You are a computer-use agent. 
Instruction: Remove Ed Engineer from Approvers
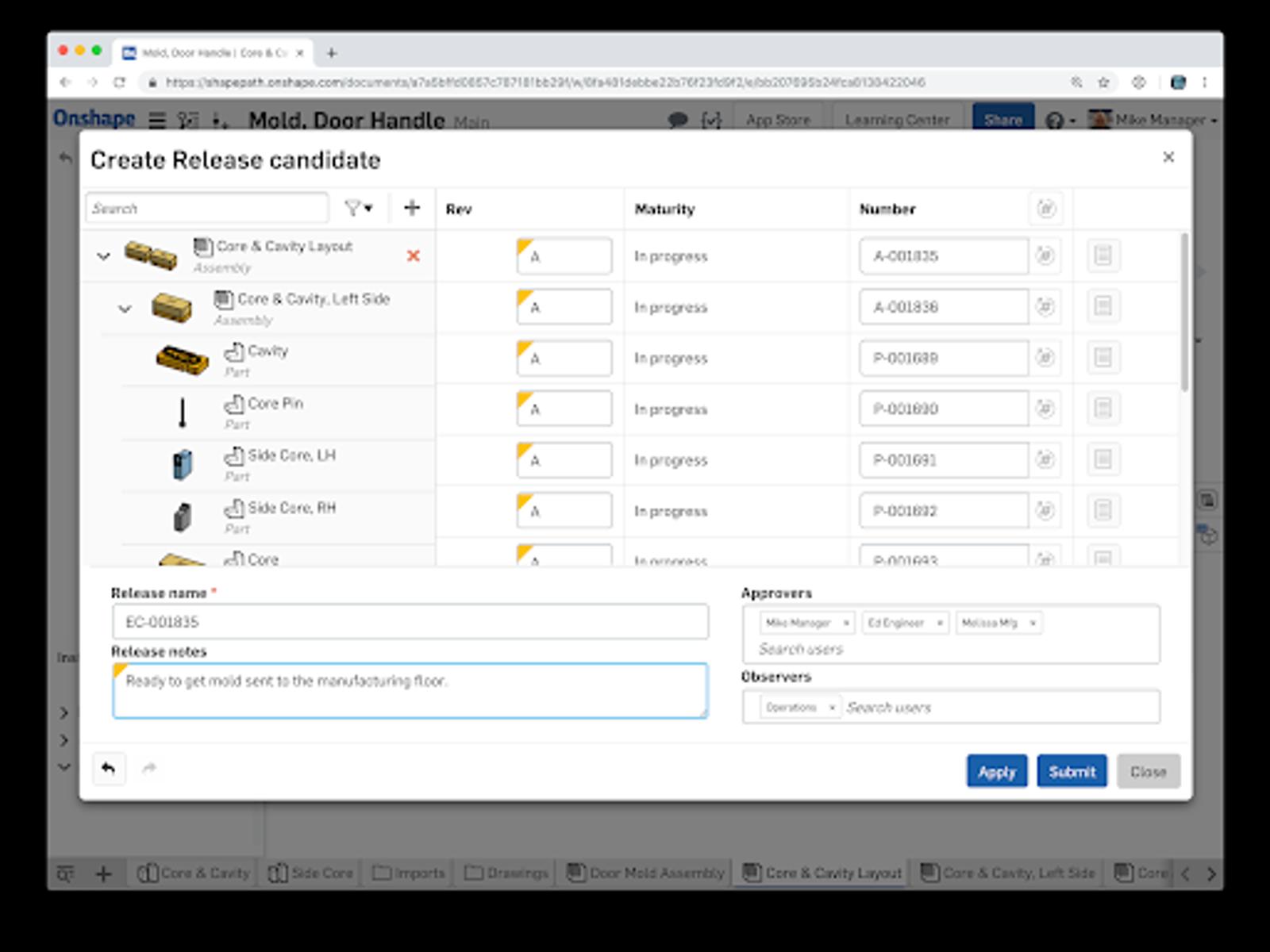(x=940, y=624)
